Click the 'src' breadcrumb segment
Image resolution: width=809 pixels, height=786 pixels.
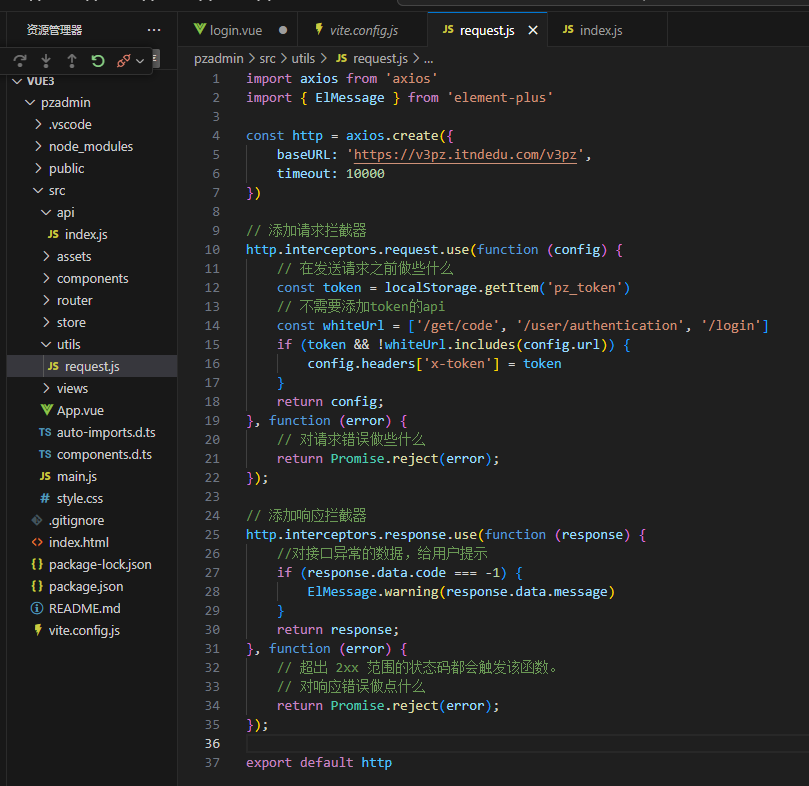pos(267,59)
